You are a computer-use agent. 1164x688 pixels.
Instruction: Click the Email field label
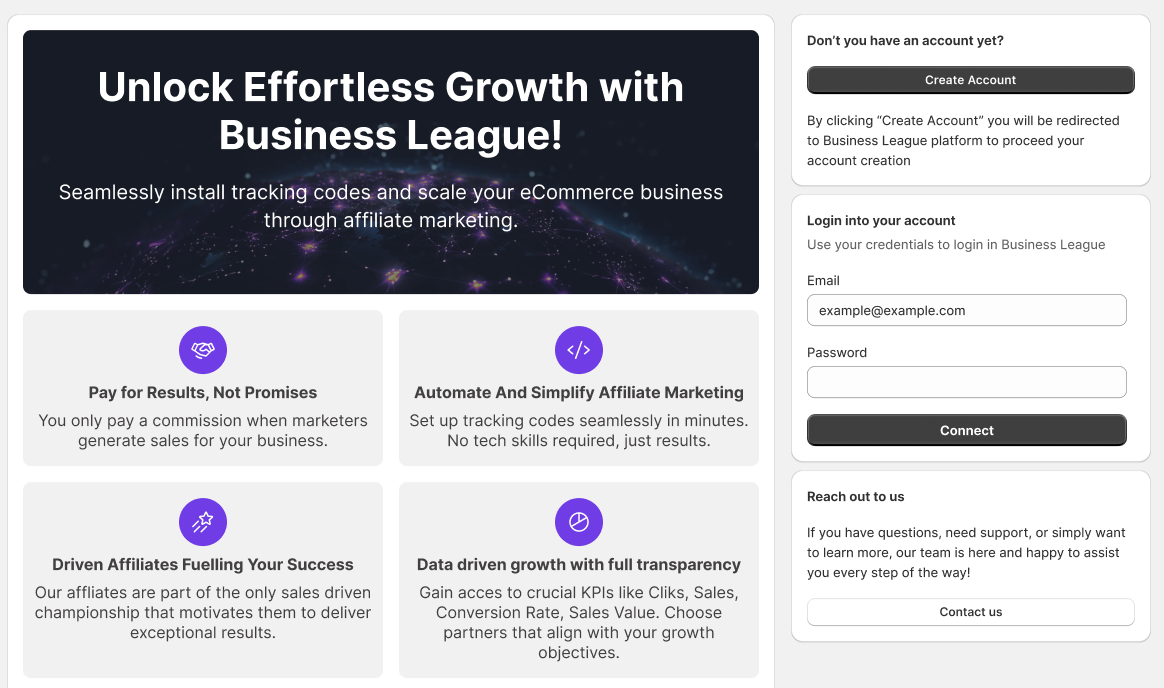point(823,280)
